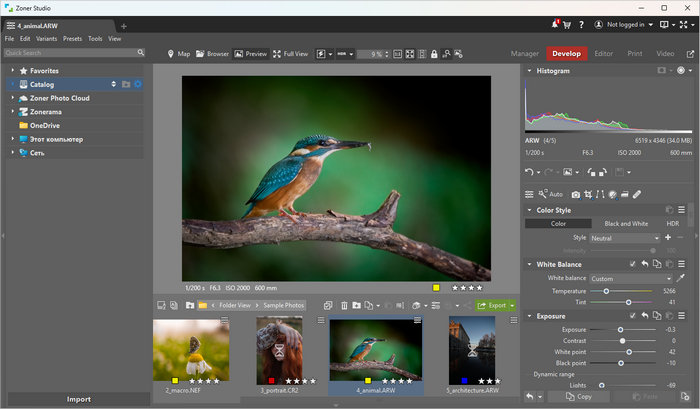Viewport: 700px width, 409px height.
Task: Toggle the Exposure adjustment checkbox
Action: point(632,316)
